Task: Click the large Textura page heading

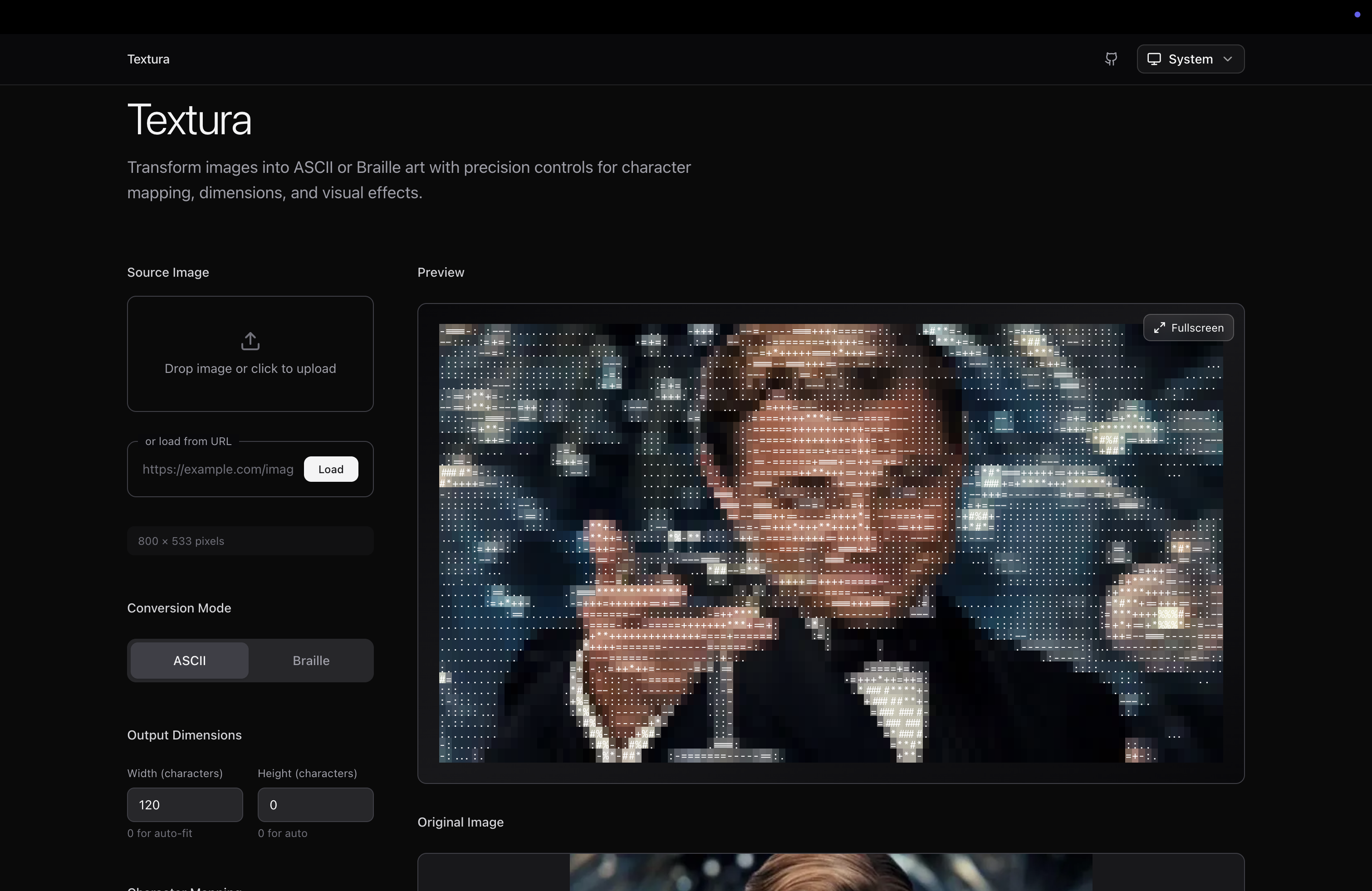Action: click(189, 120)
